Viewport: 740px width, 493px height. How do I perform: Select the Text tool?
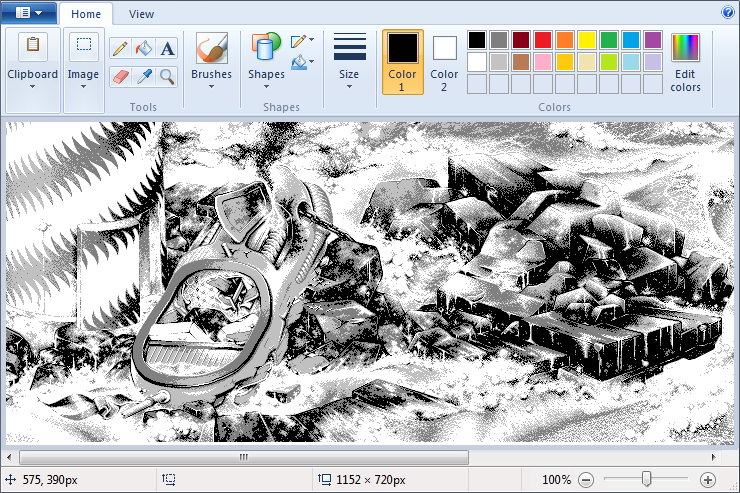pyautogui.click(x=167, y=48)
